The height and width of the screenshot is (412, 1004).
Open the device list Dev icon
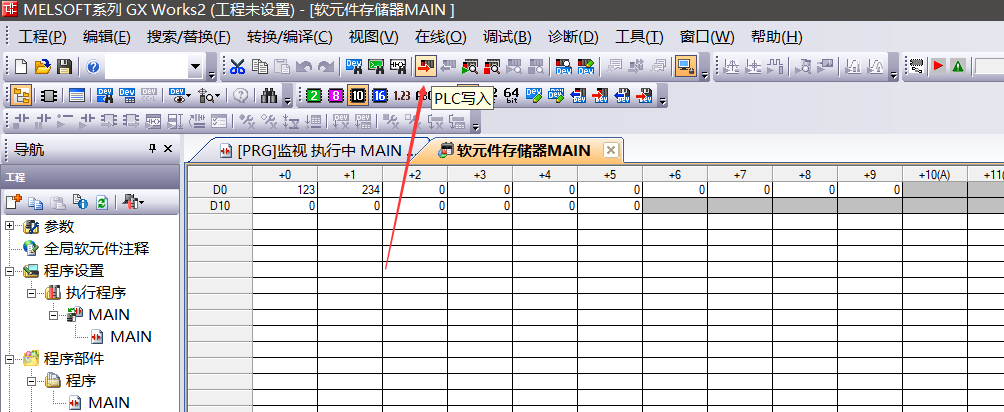(127, 96)
